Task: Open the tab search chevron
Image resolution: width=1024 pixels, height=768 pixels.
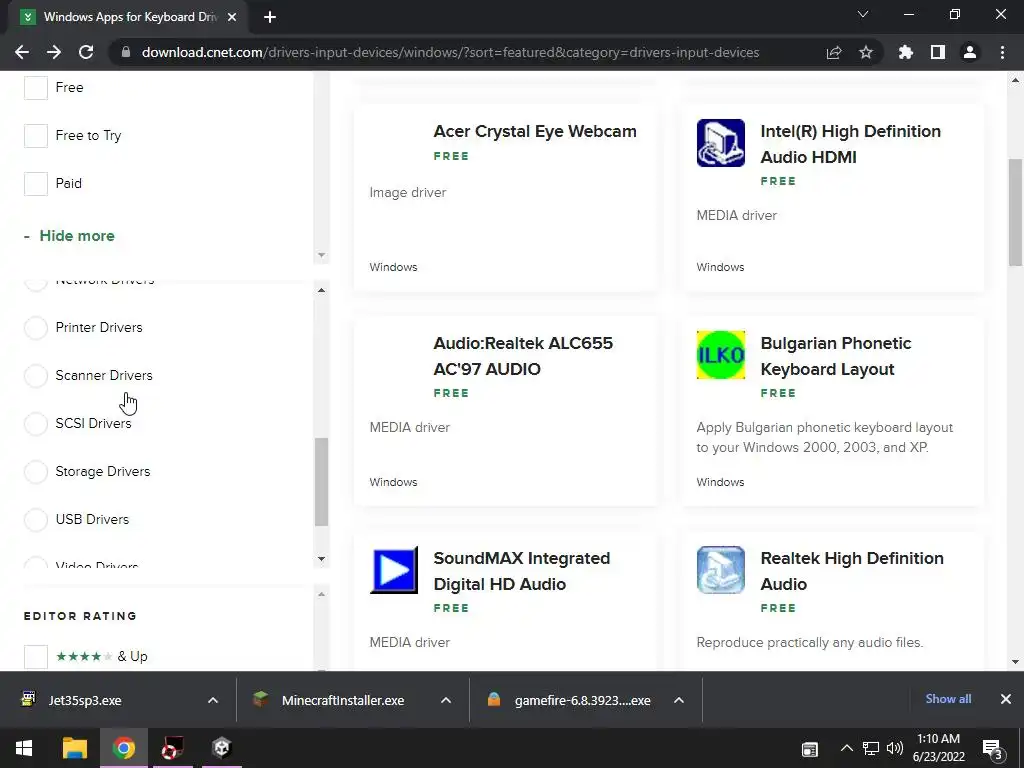Action: click(x=863, y=14)
